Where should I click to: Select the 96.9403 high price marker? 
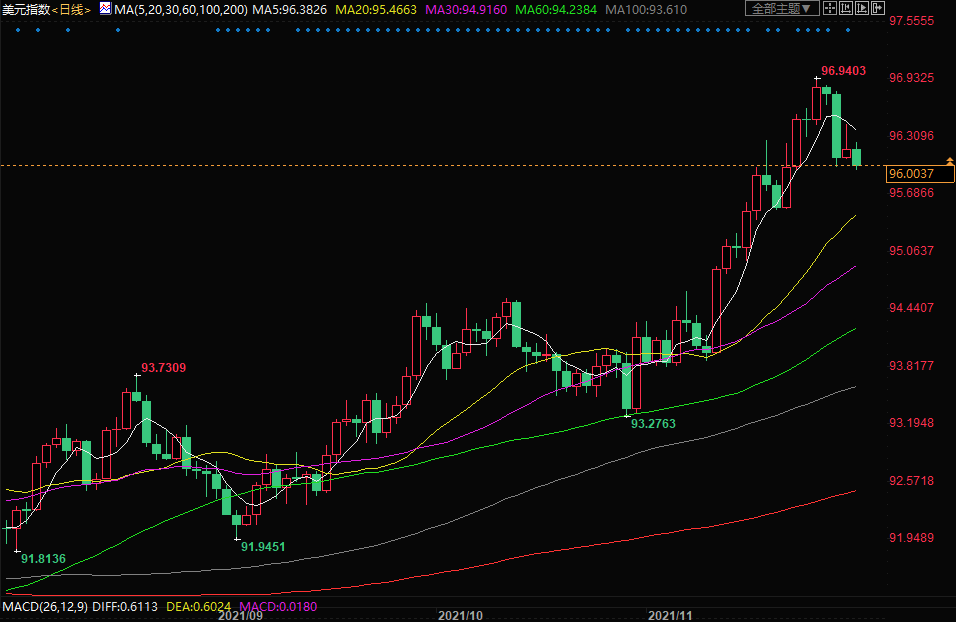[x=842, y=71]
